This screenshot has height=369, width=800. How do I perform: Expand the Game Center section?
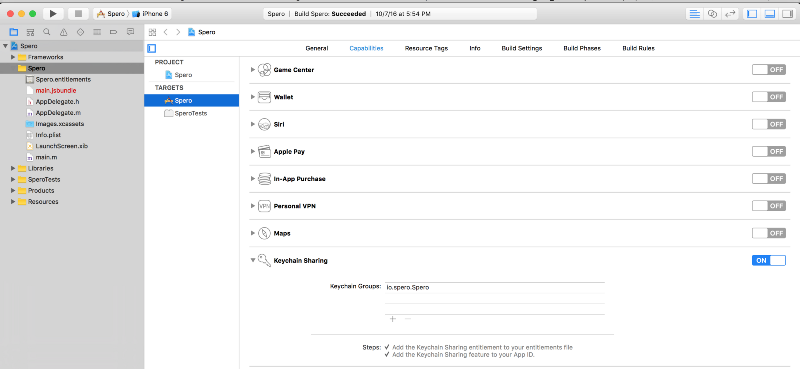[253, 70]
